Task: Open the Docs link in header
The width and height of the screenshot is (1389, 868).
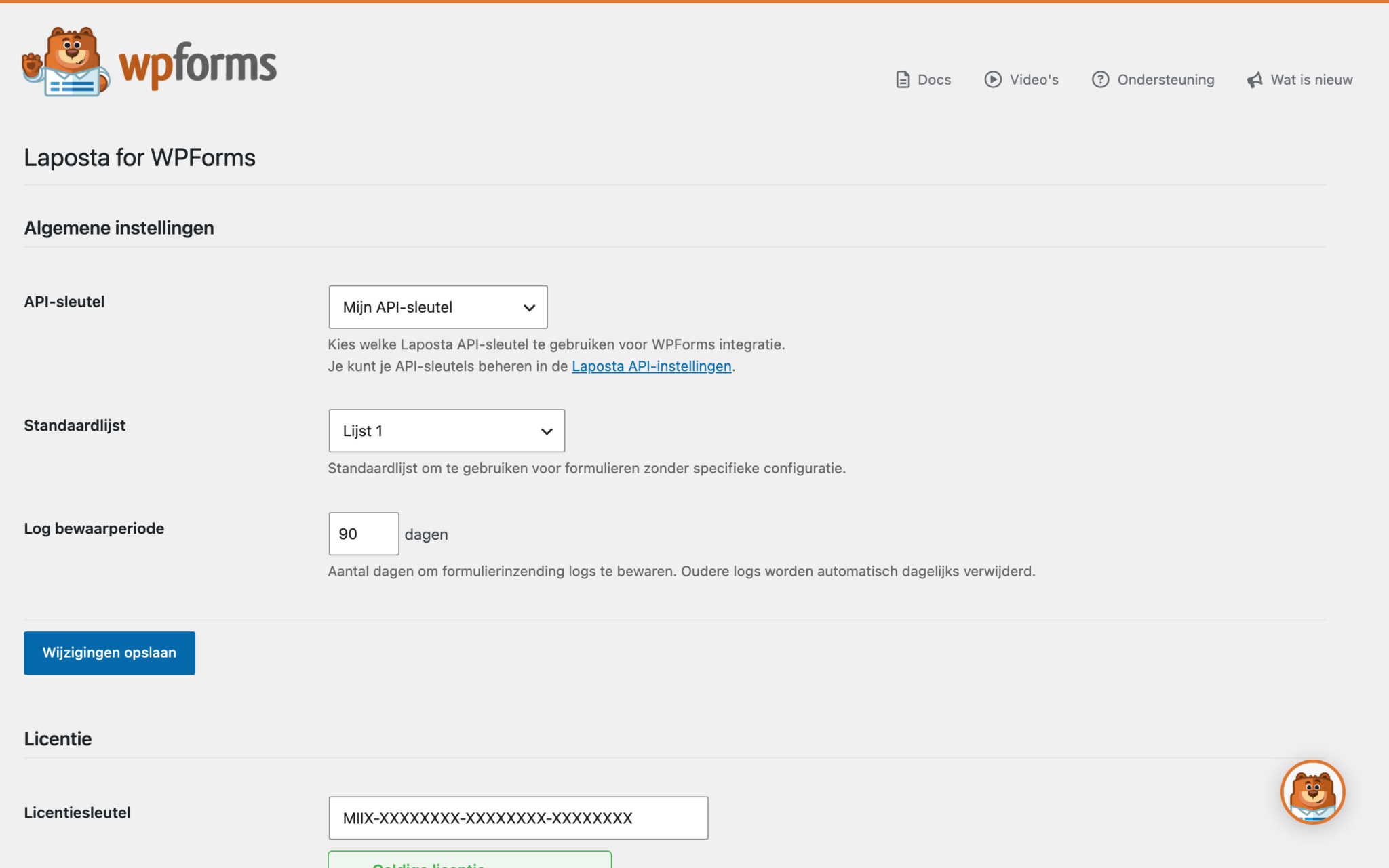Action: [x=923, y=79]
